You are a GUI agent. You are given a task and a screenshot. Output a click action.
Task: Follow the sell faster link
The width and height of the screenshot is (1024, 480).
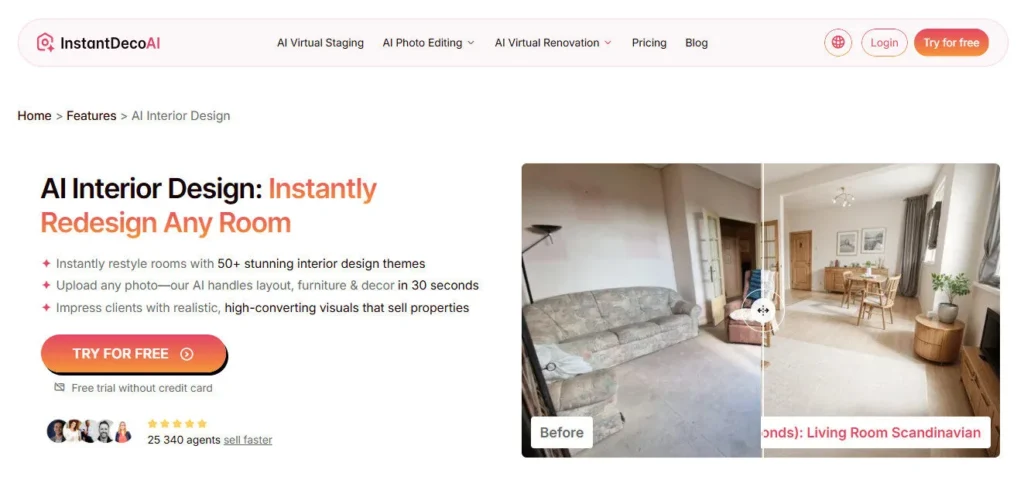click(x=248, y=440)
